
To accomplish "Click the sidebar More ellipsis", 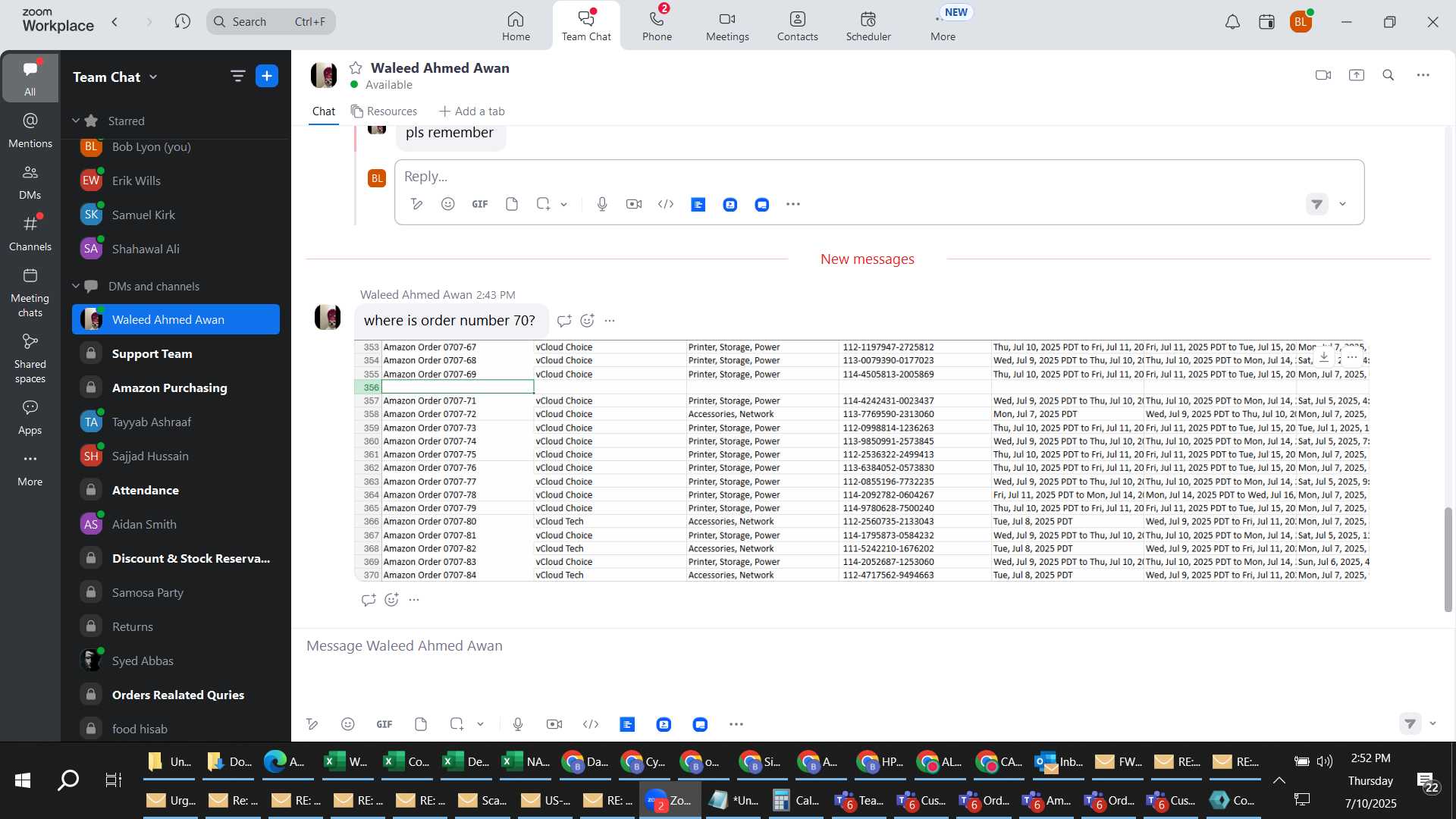I will (x=30, y=468).
